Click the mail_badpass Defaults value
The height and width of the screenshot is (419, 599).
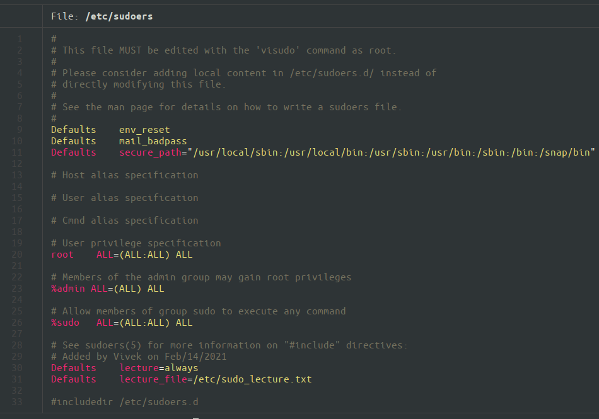pyautogui.click(x=153, y=141)
